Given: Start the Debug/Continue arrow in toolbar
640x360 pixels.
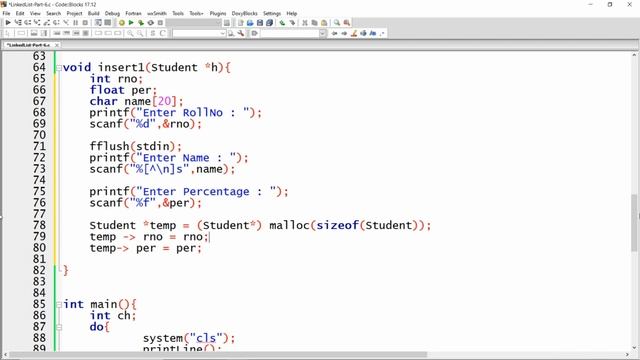Looking at the screenshot, I should point(8,23).
